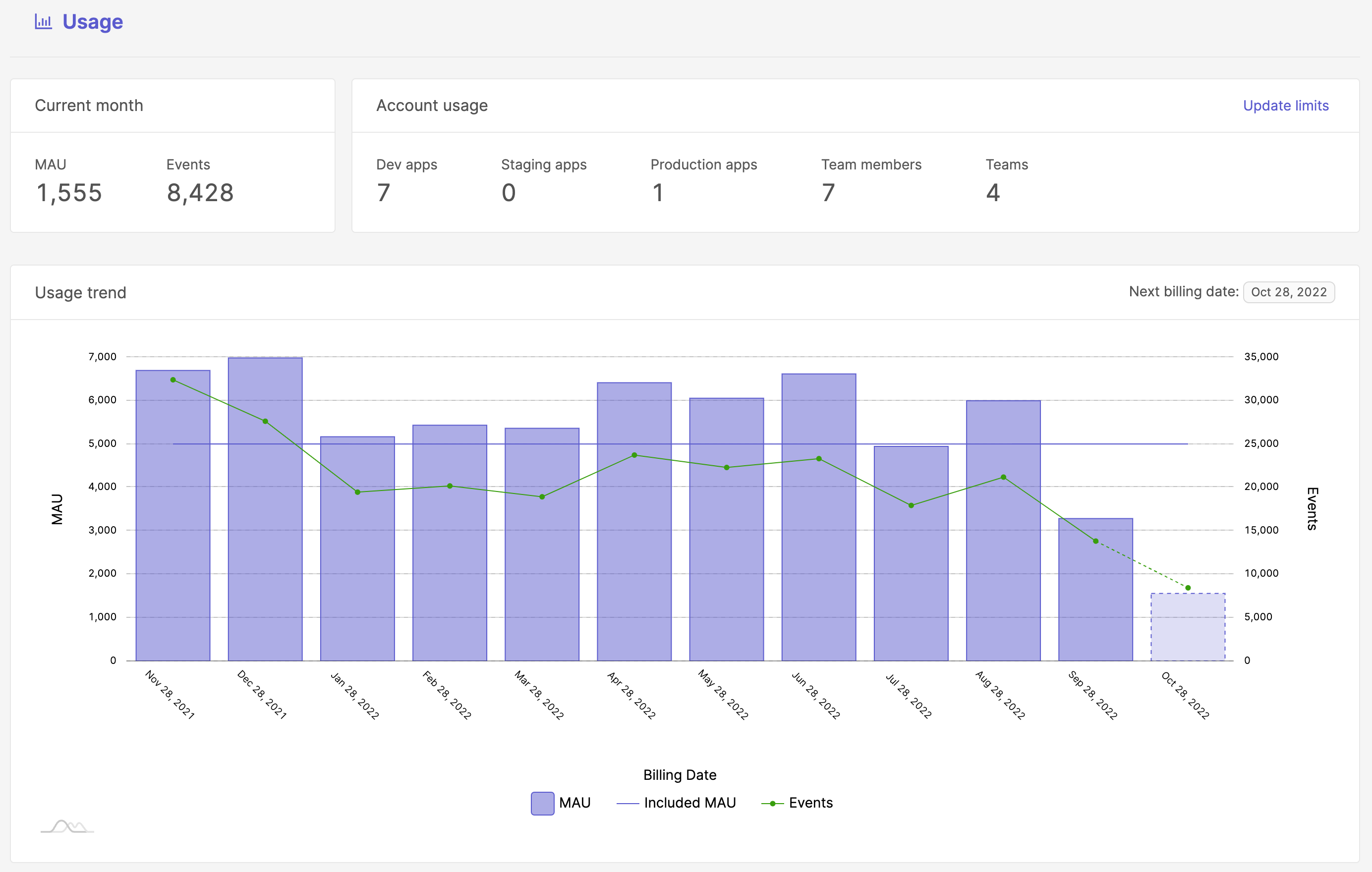Click the Dec 28, 2021 MAU bar

(265, 541)
